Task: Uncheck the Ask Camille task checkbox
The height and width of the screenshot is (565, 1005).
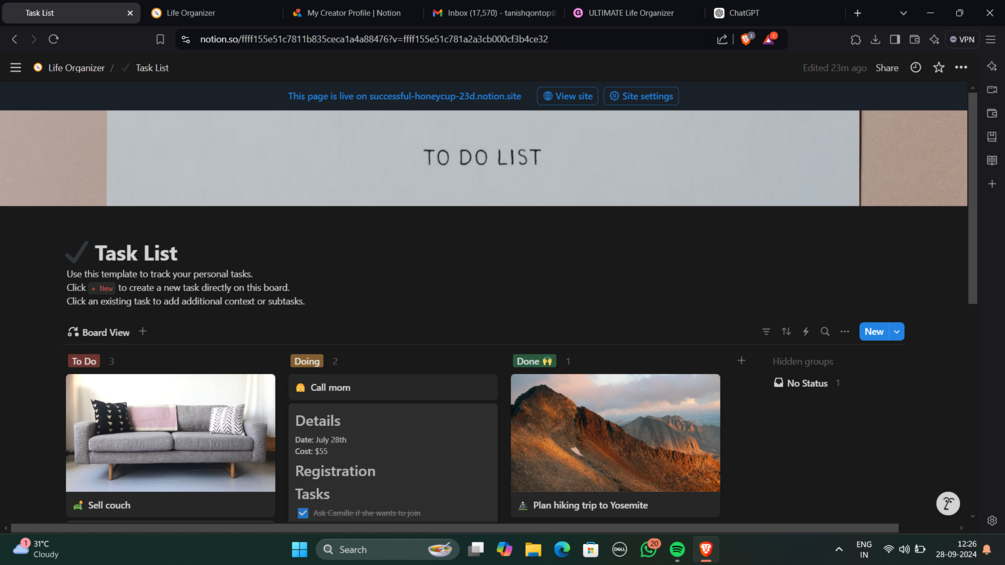Action: [303, 513]
